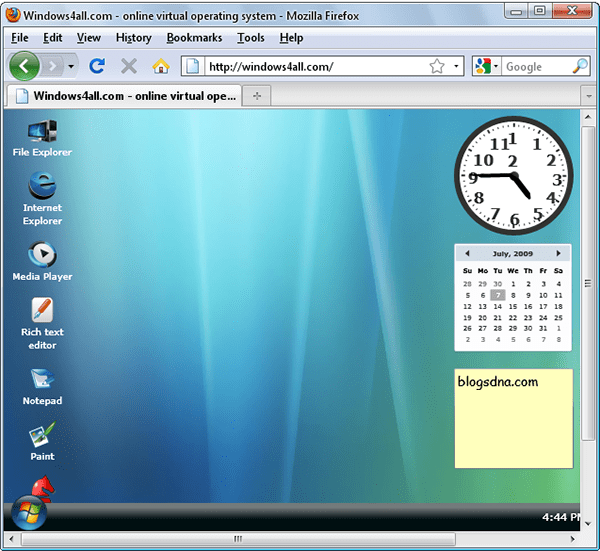The width and height of the screenshot is (600, 551).
Task: Click the horizontal scrollbar left arrow
Action: [x=11, y=539]
